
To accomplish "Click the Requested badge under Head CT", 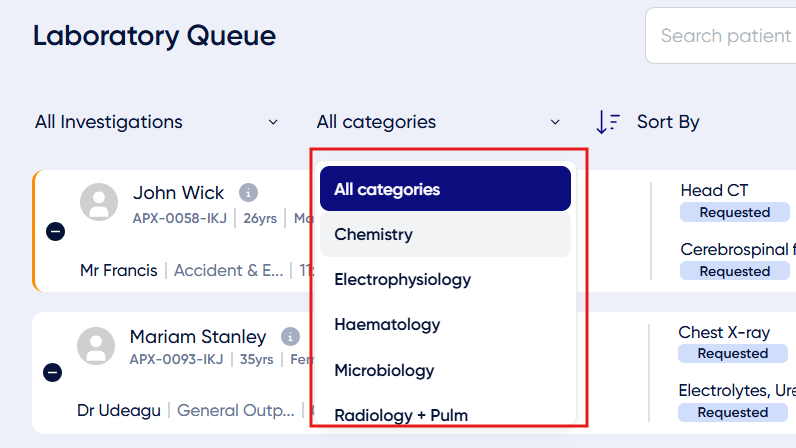I will pyautogui.click(x=735, y=212).
